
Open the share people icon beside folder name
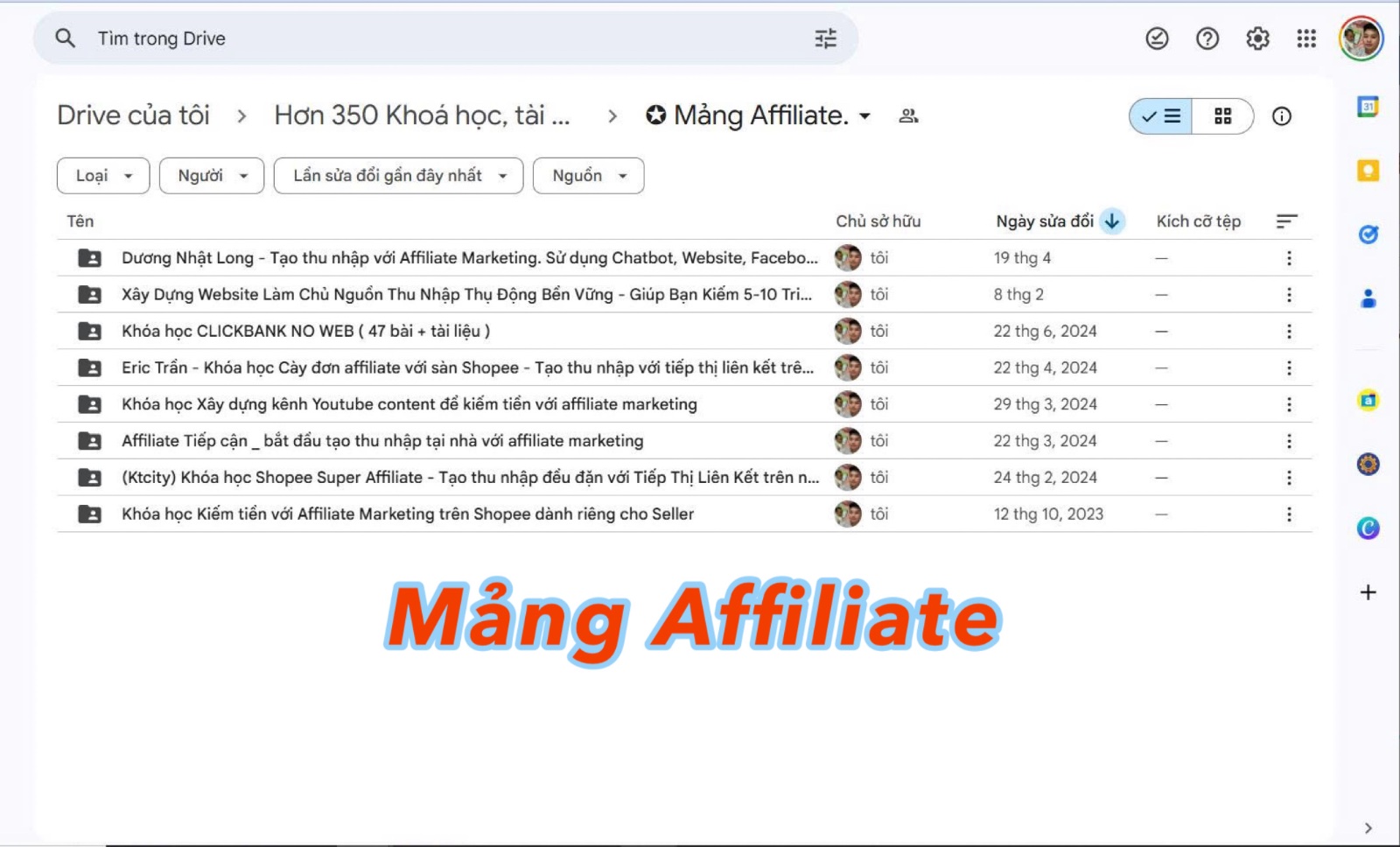click(908, 115)
